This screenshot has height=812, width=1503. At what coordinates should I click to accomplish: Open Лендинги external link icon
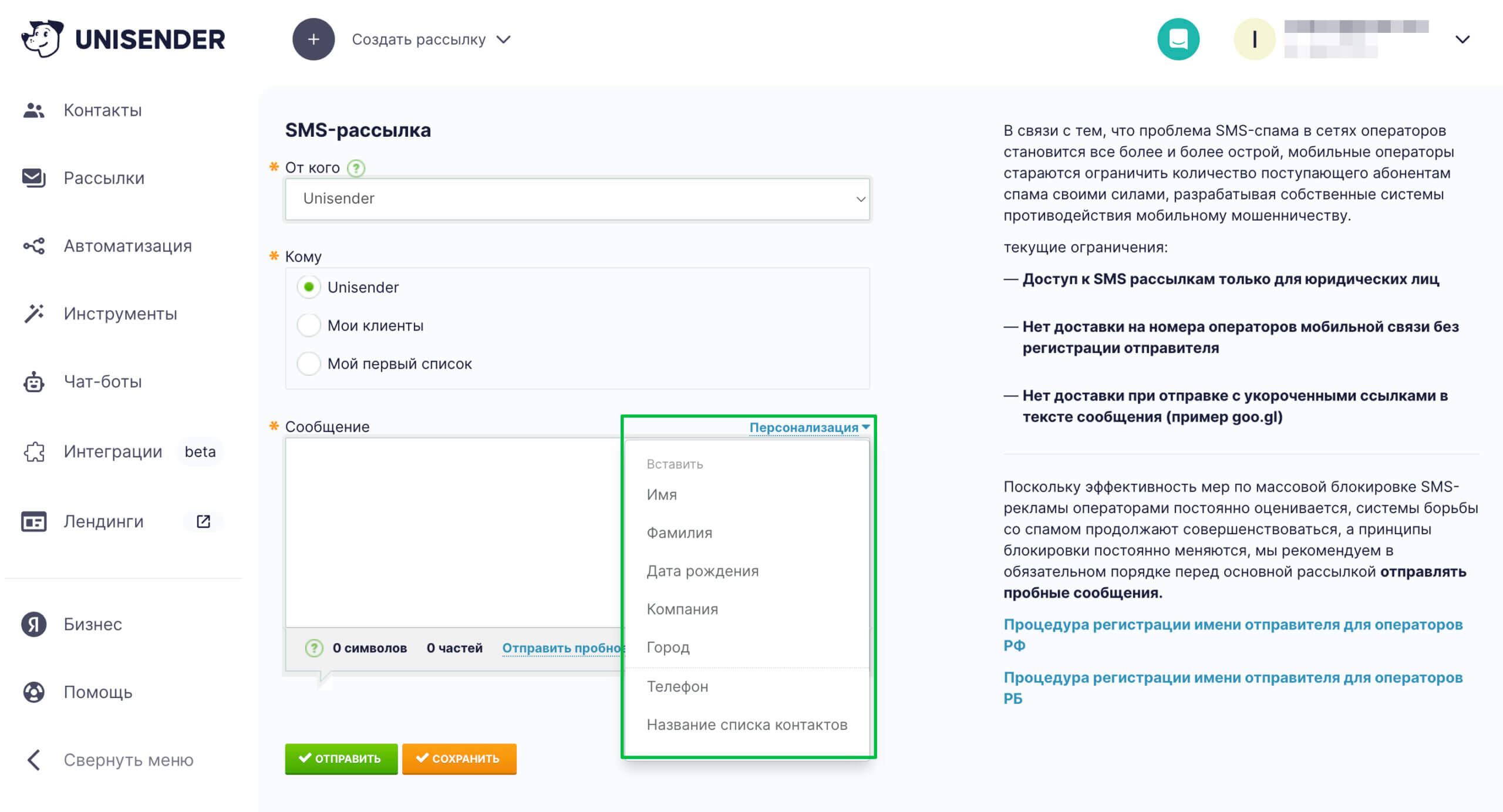click(x=203, y=521)
